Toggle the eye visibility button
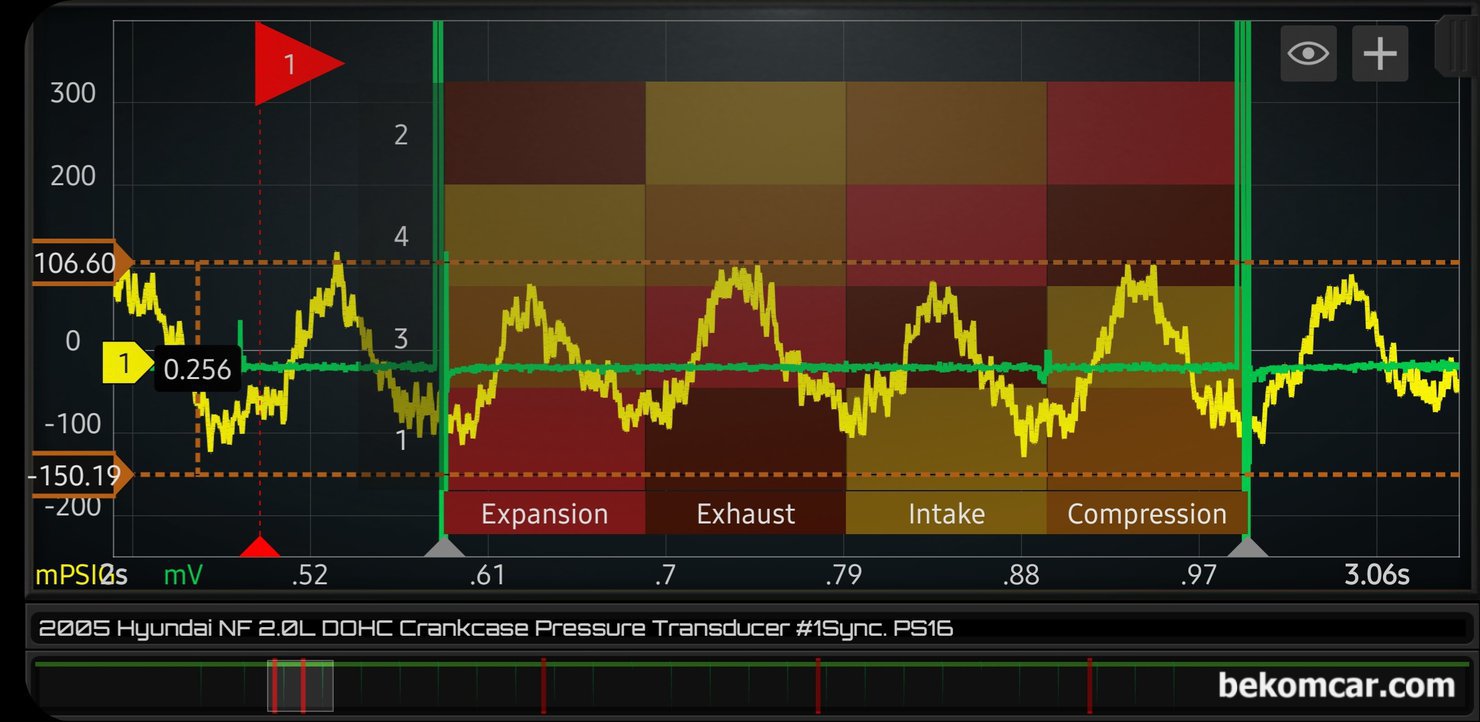 point(1309,53)
